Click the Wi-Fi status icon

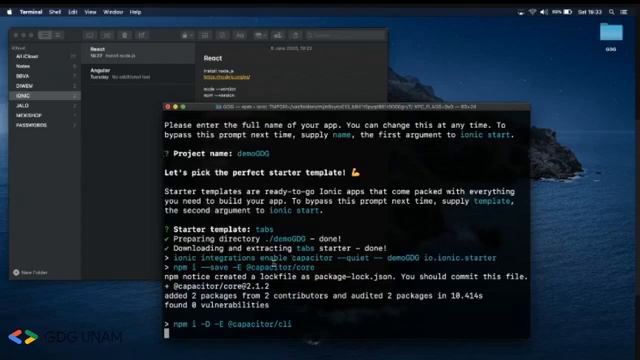pos(532,12)
